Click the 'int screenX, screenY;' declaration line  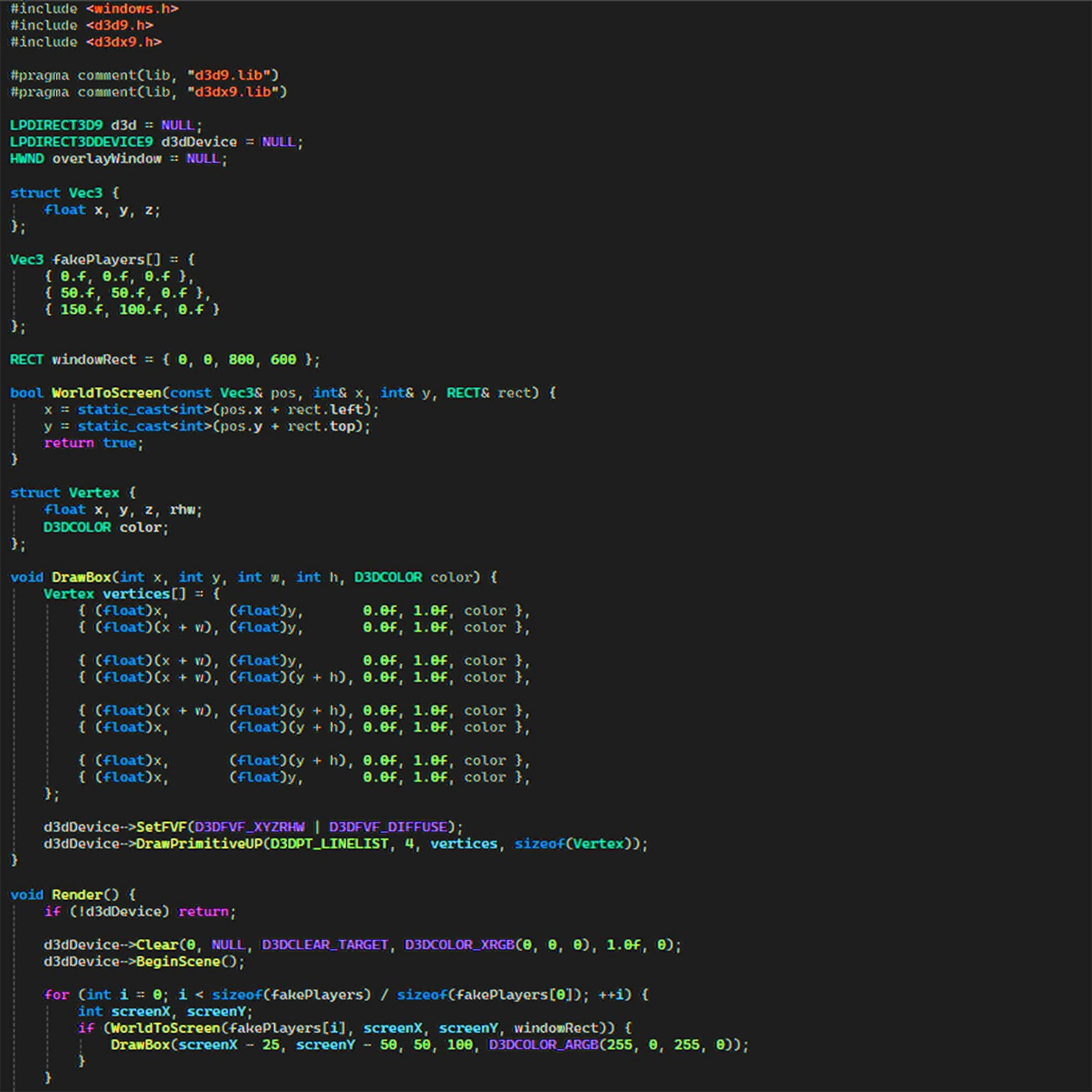165,1011
